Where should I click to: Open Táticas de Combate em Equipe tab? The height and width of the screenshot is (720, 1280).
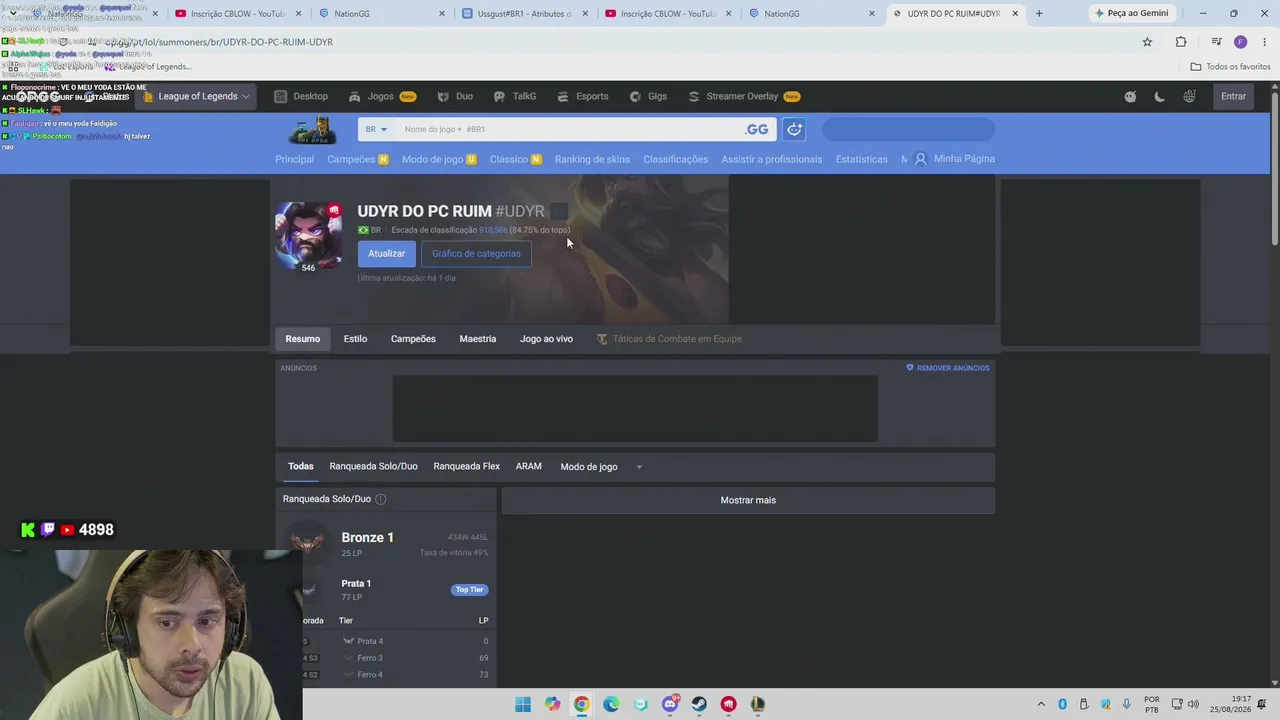tap(669, 339)
